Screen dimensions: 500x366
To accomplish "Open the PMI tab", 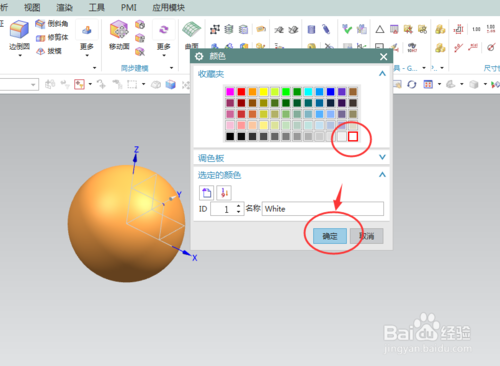I will click(129, 7).
